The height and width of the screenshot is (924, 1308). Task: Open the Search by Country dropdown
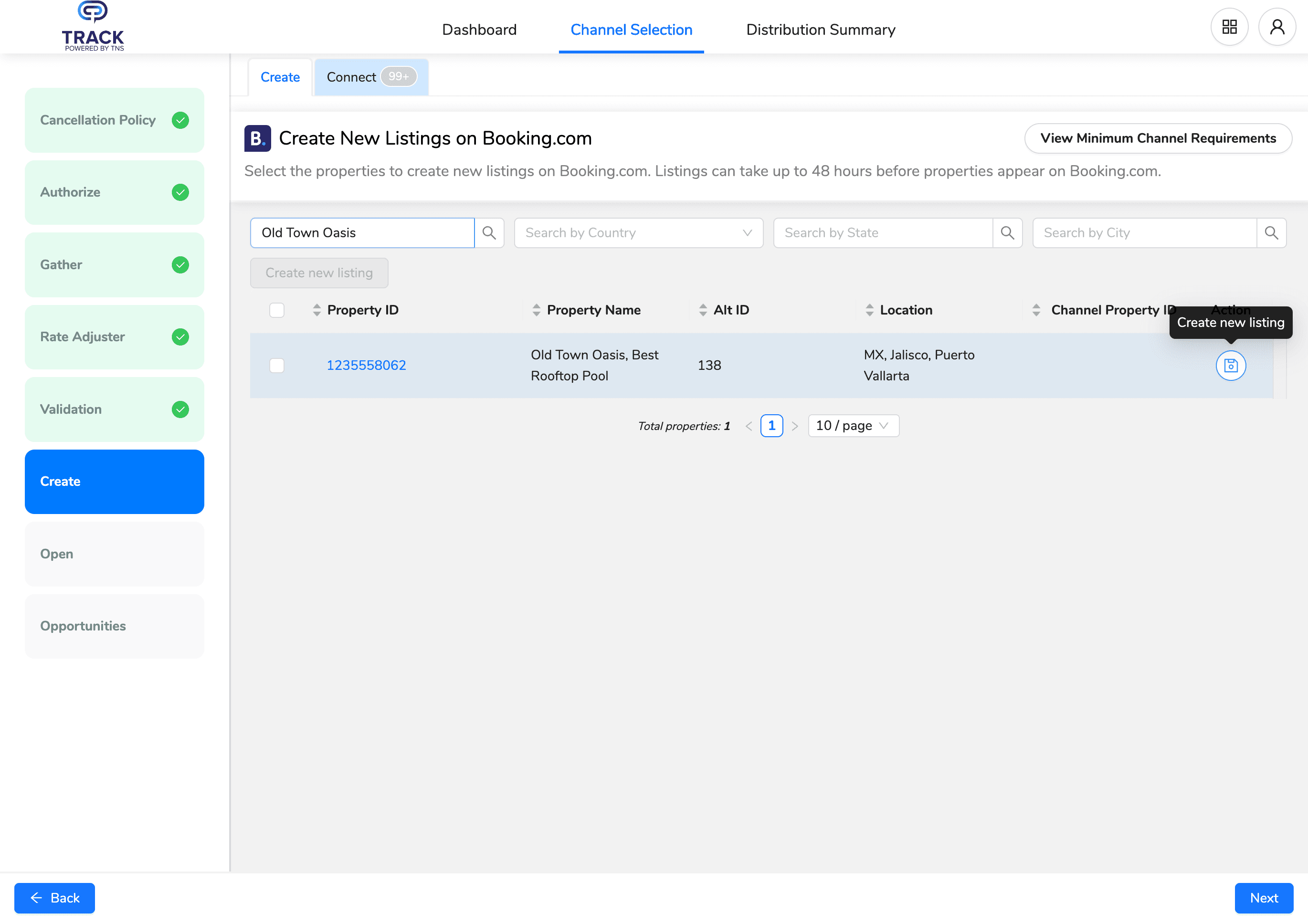(639, 233)
